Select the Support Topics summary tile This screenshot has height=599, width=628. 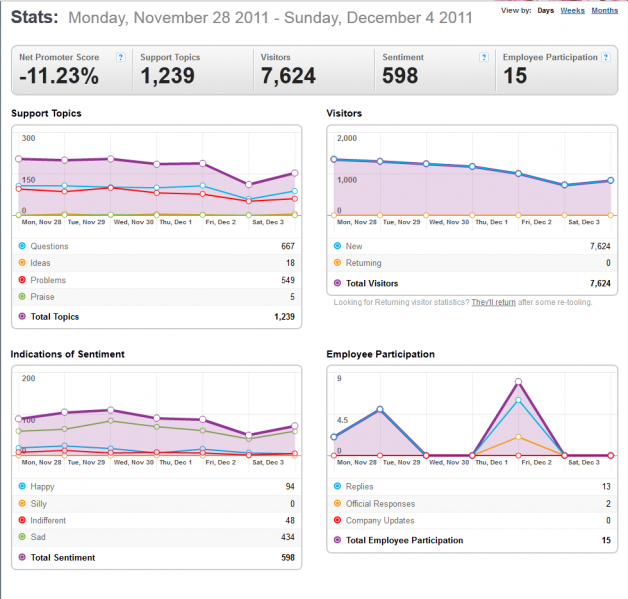(193, 70)
